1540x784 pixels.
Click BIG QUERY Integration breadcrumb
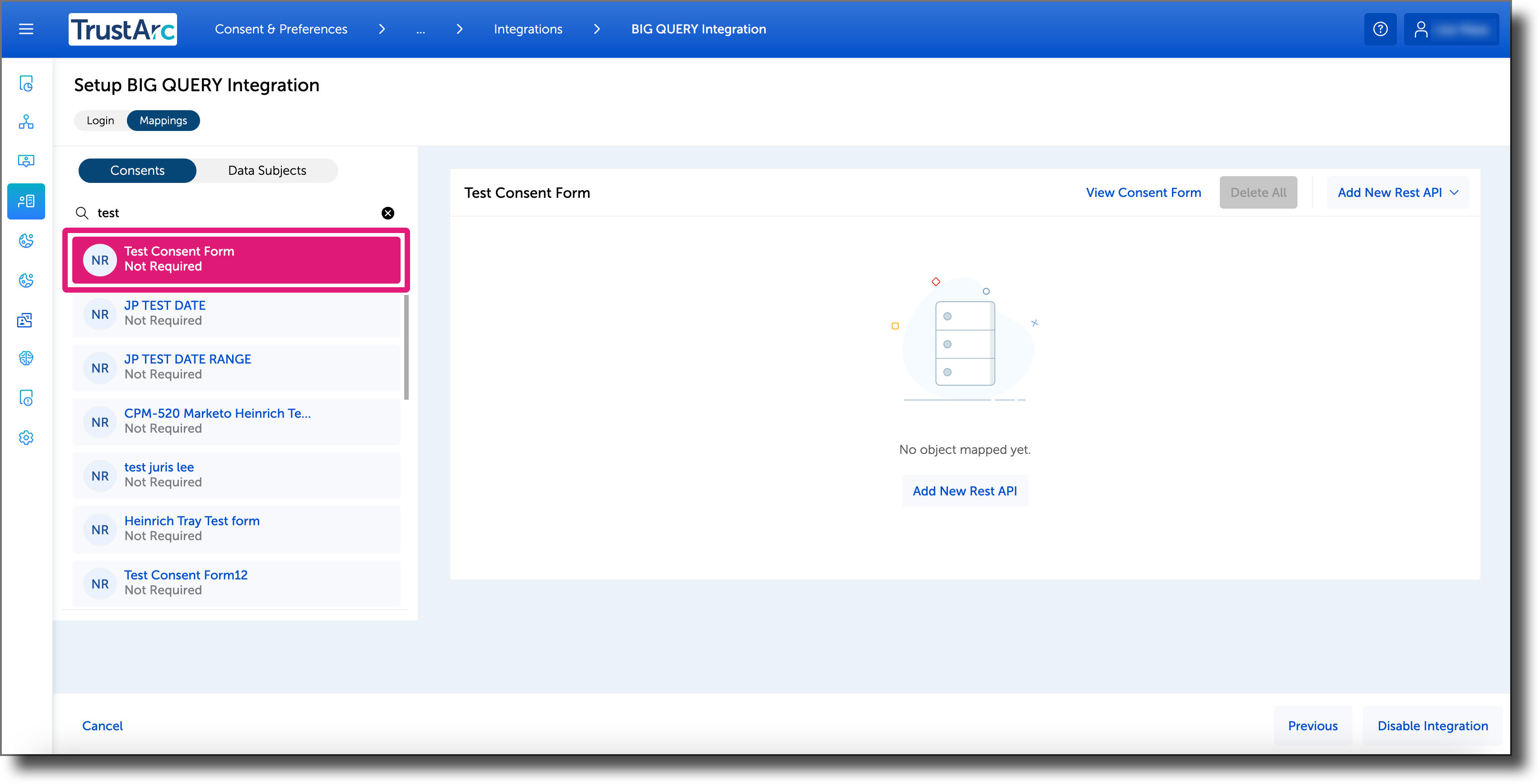(x=698, y=29)
